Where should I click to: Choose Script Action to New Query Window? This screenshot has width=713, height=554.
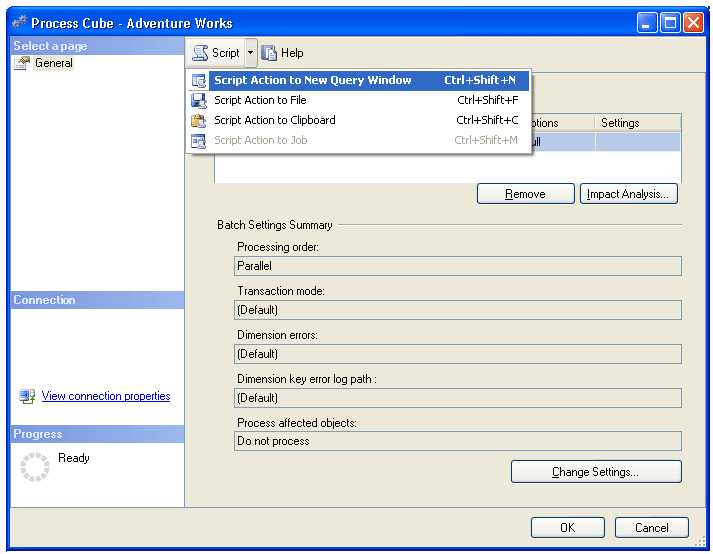point(359,81)
